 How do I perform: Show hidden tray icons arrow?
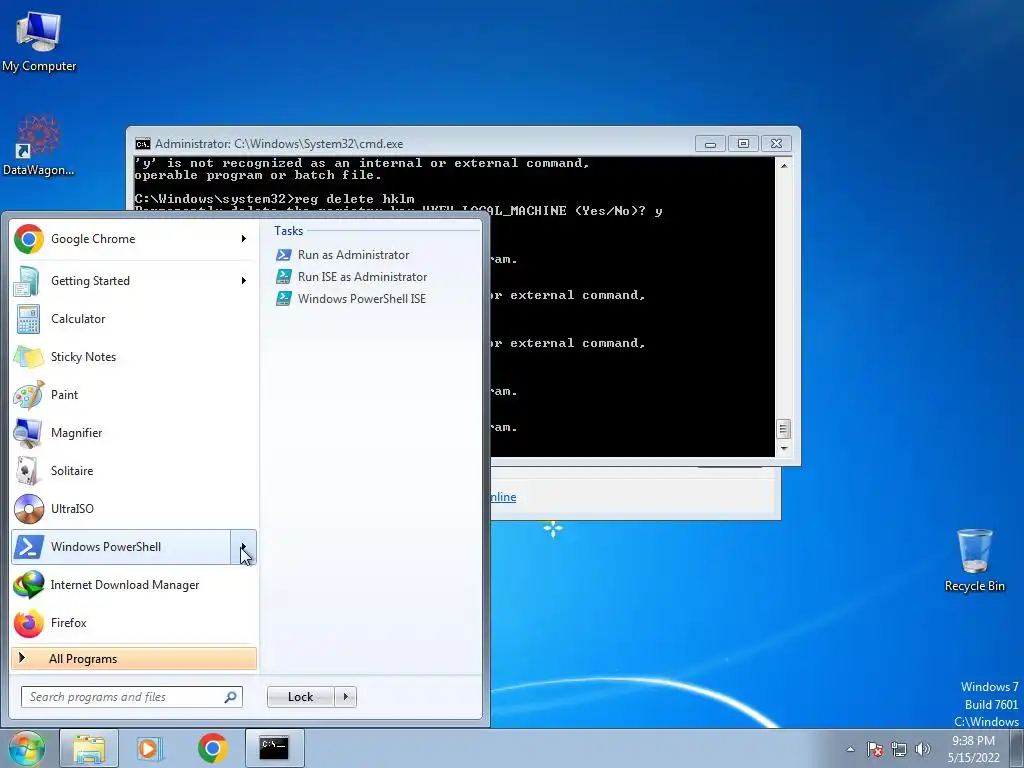(x=850, y=749)
